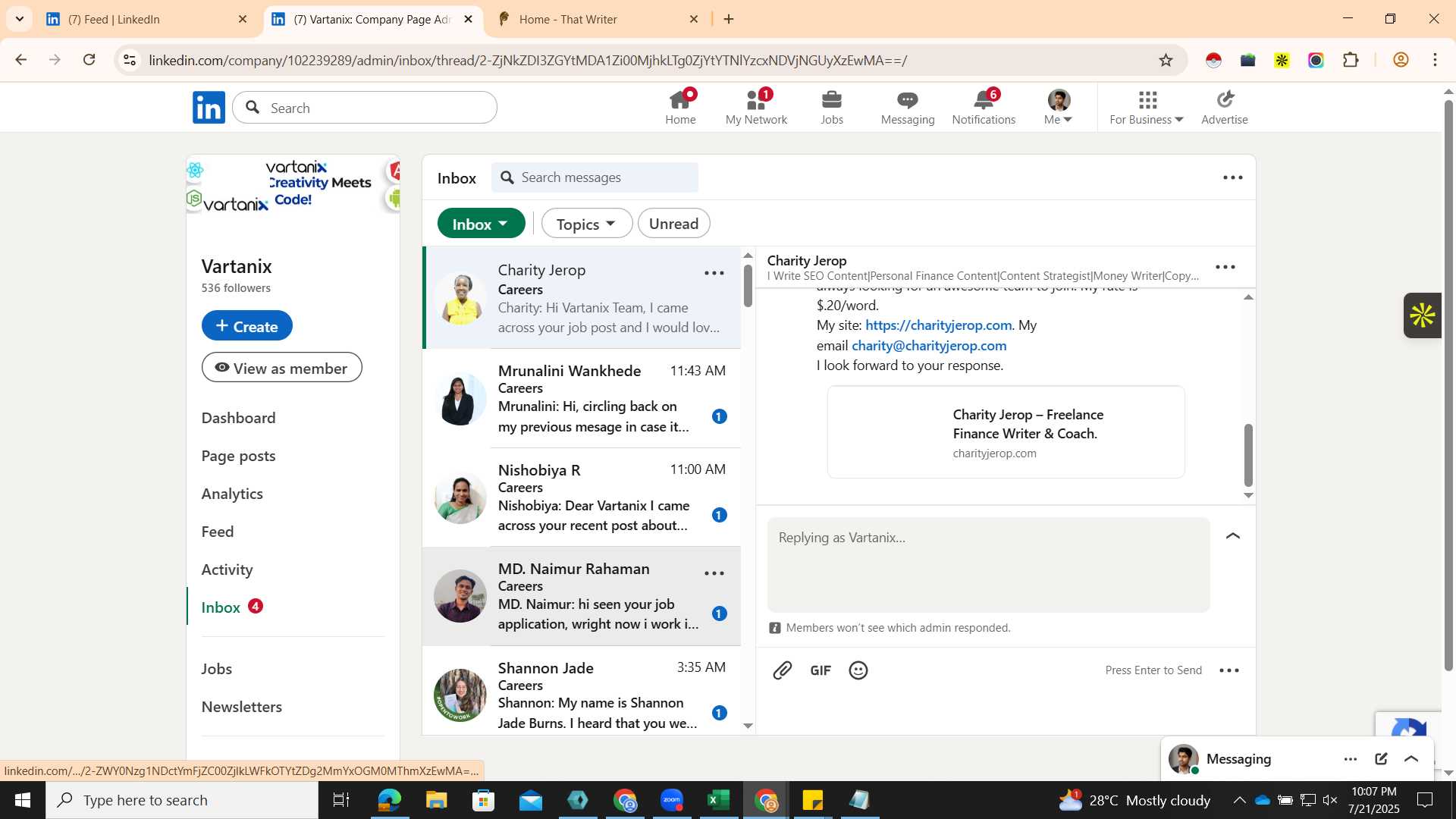Show hidden system tray icons
The image size is (1456, 819).
point(1239,800)
